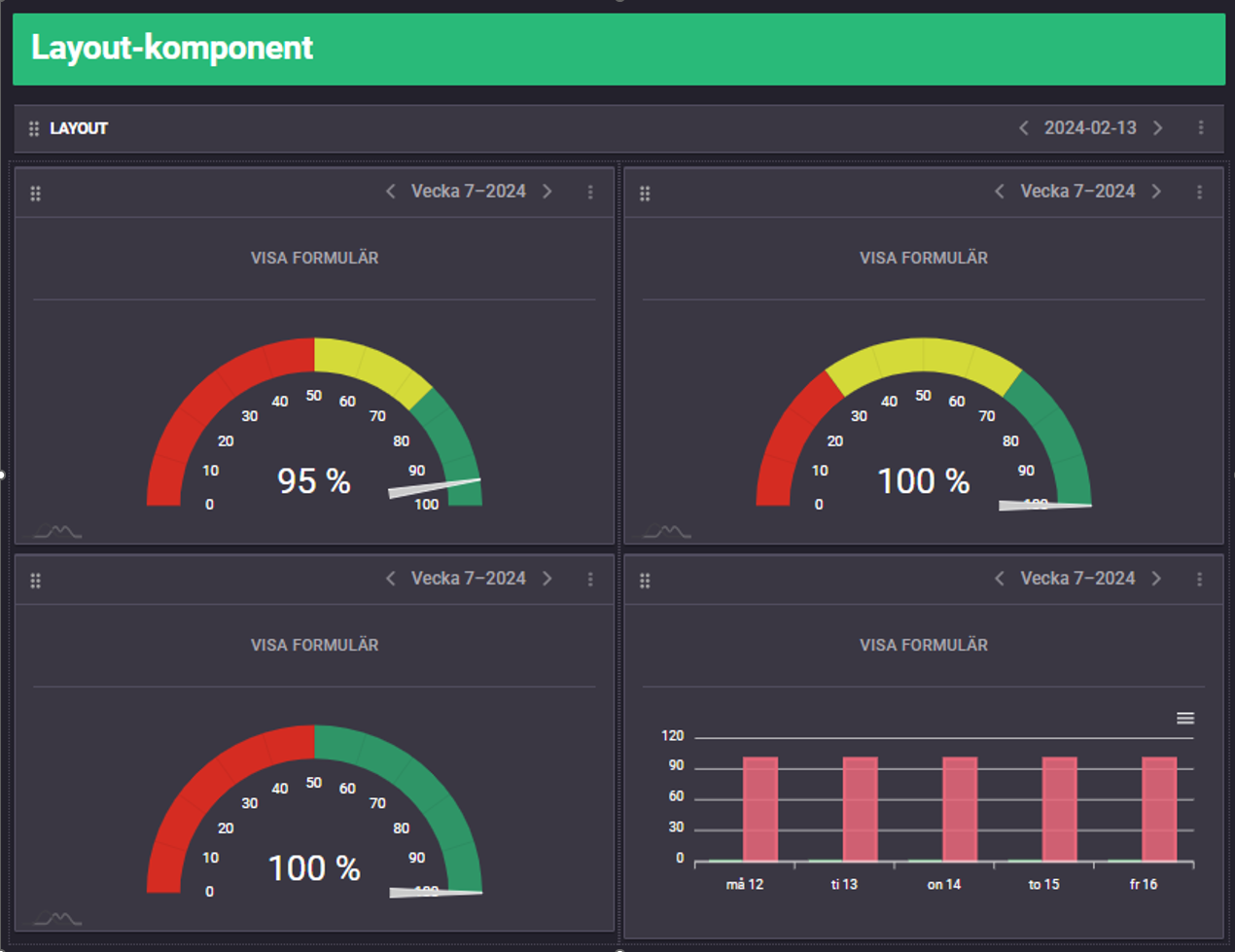Click the drag handle beside the LAYOUT title
1235x952 pixels.
coord(34,128)
